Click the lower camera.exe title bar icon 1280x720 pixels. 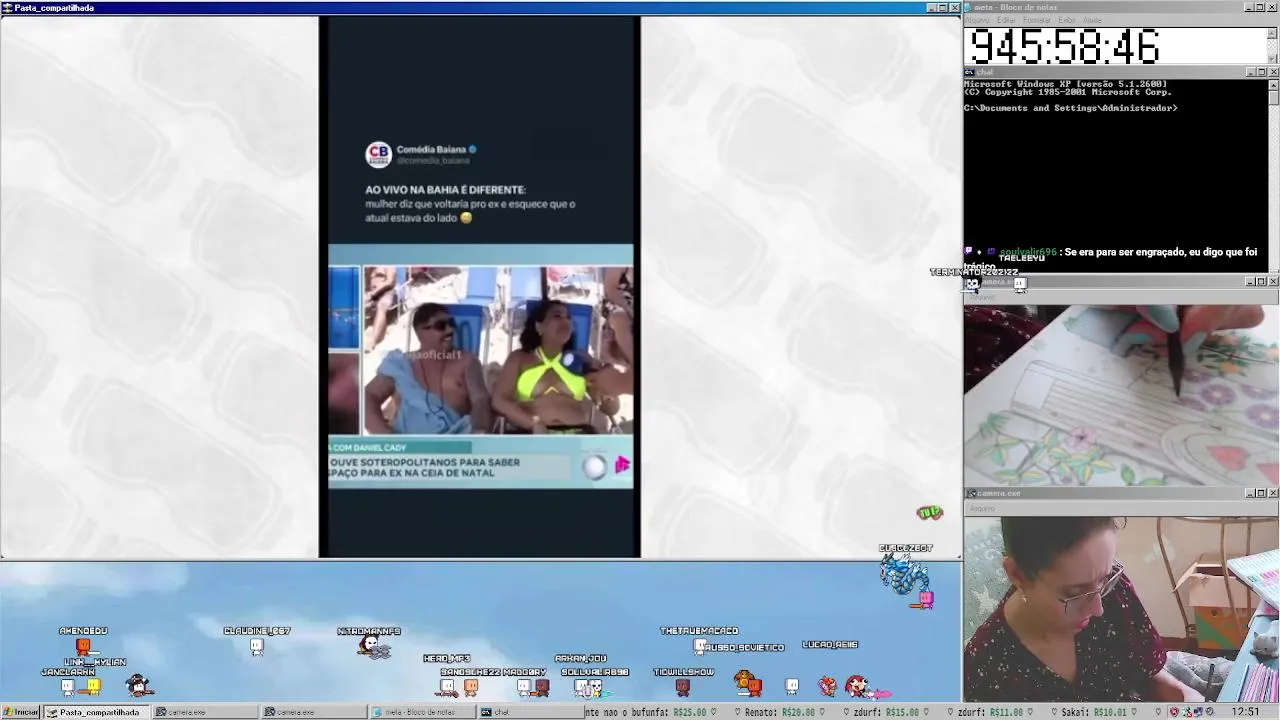970,493
